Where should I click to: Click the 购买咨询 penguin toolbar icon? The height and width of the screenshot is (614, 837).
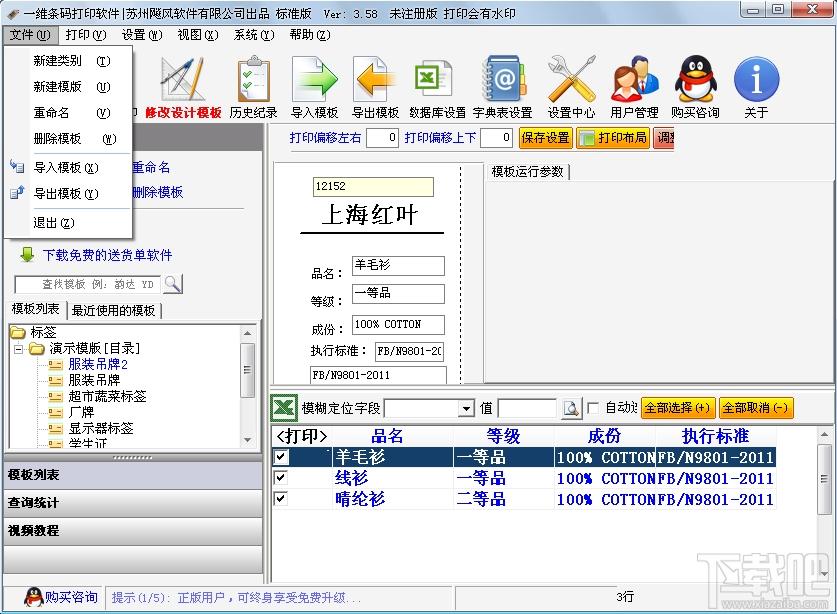click(696, 79)
